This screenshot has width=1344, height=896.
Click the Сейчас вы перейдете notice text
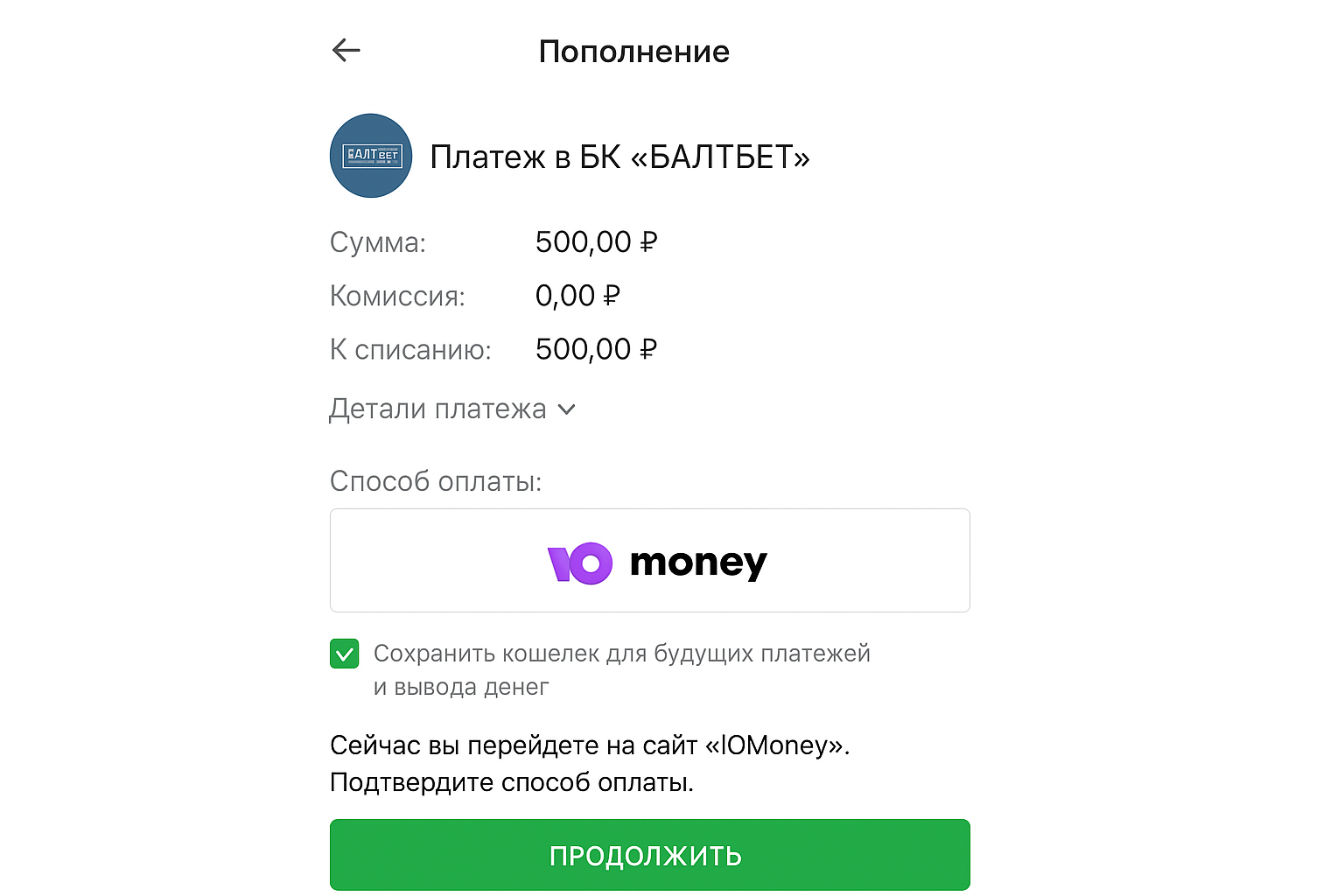tap(590, 745)
